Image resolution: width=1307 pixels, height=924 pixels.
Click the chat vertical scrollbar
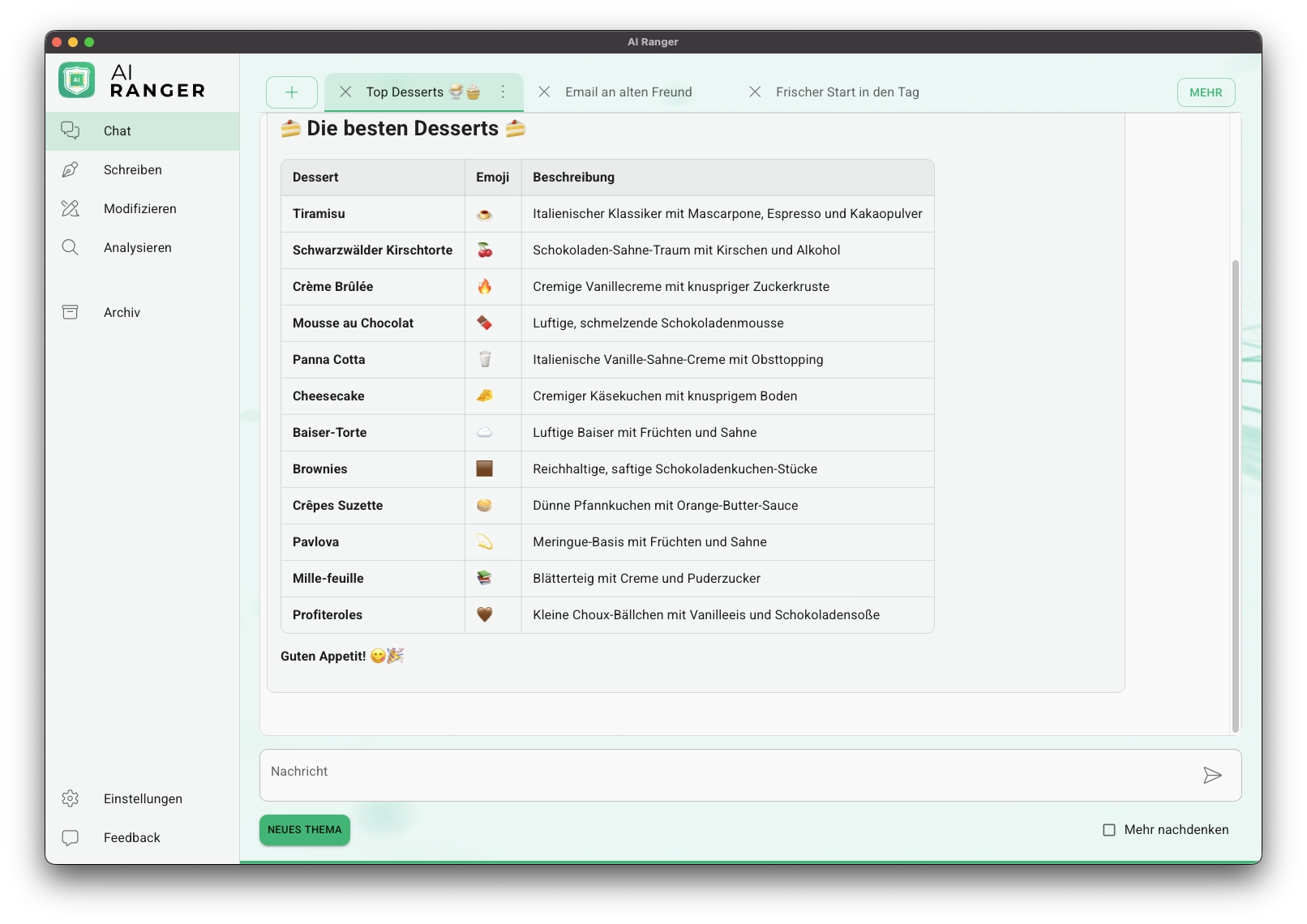1235,494
